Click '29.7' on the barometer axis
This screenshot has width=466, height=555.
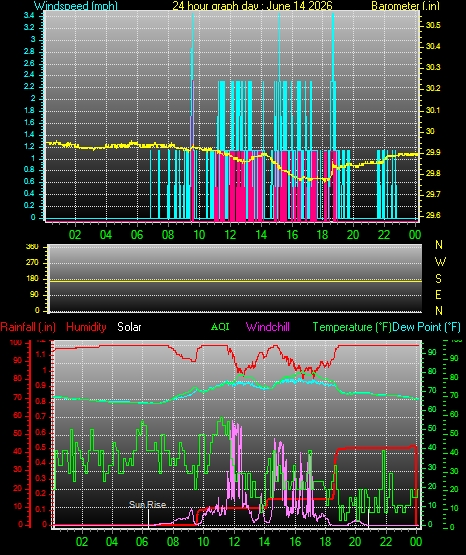pyautogui.click(x=433, y=194)
